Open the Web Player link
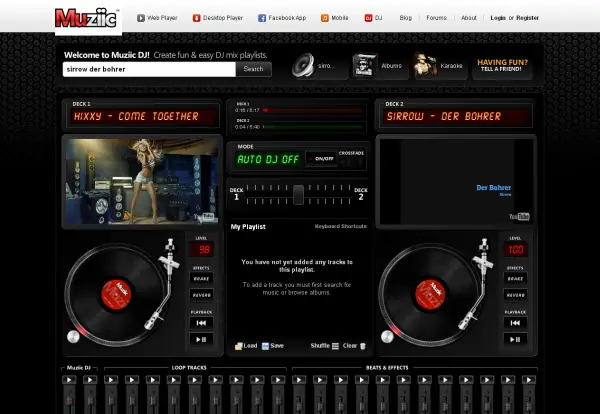600x414 pixels. coord(157,18)
